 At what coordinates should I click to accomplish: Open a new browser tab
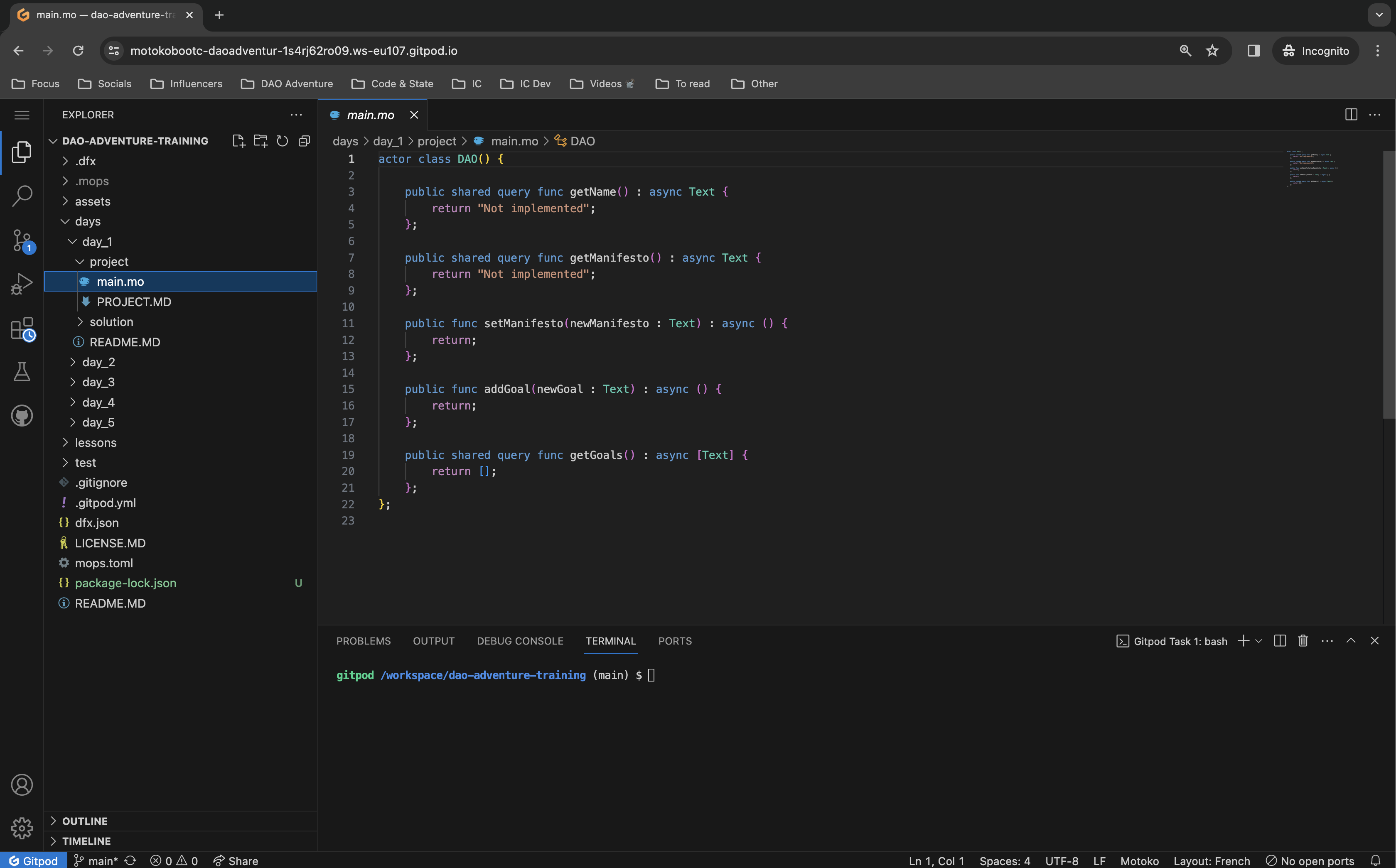pos(219,15)
